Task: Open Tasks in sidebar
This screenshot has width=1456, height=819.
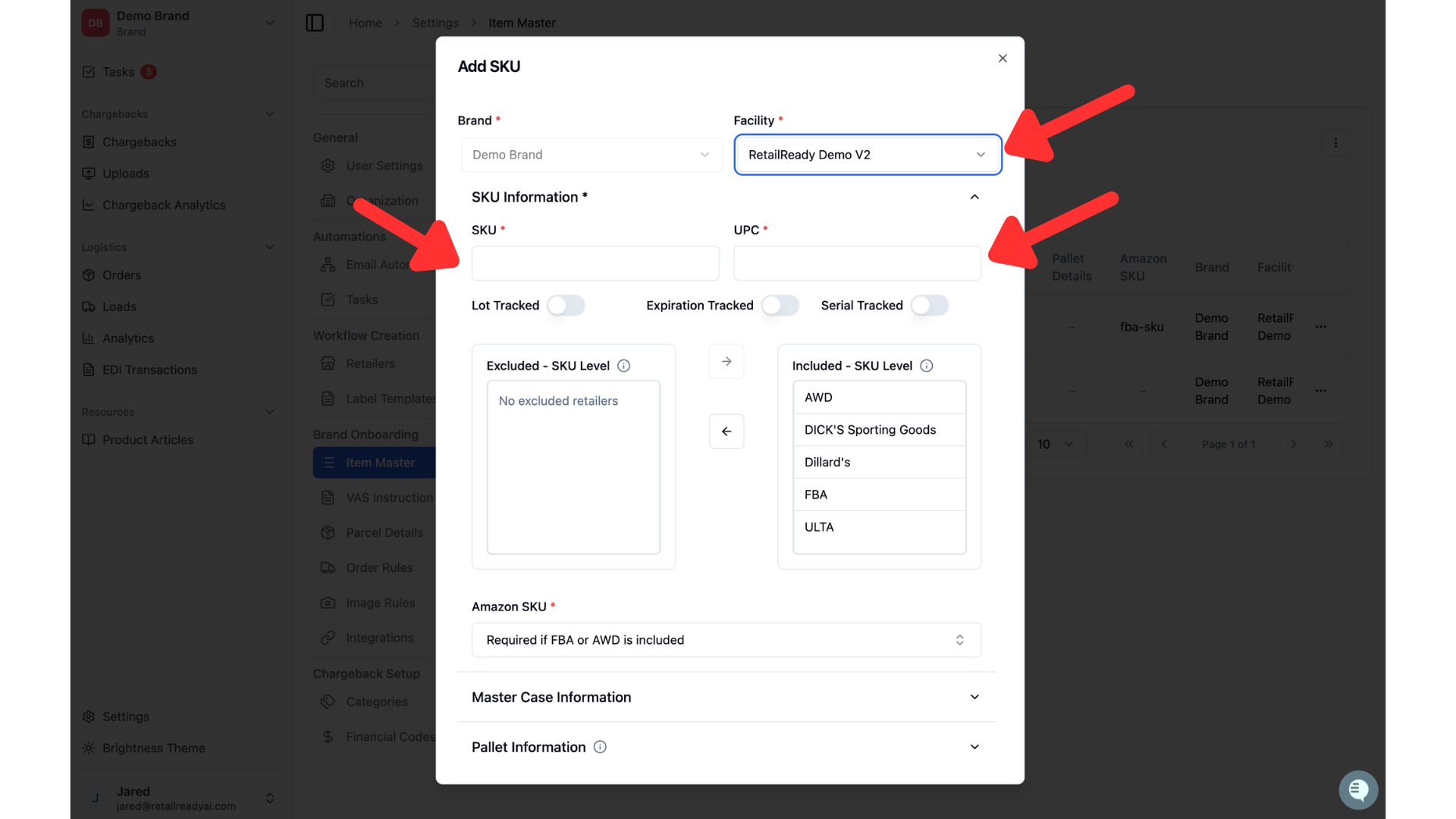Action: (118, 72)
